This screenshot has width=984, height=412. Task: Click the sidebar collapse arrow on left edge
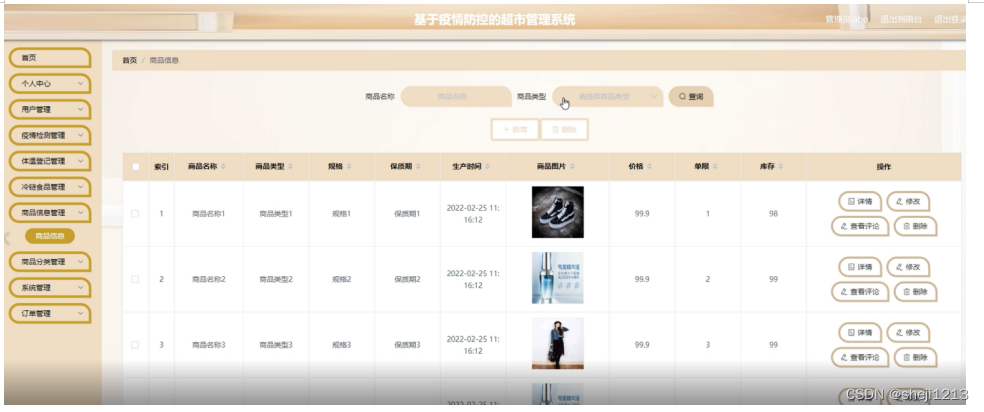pyautogui.click(x=7, y=238)
